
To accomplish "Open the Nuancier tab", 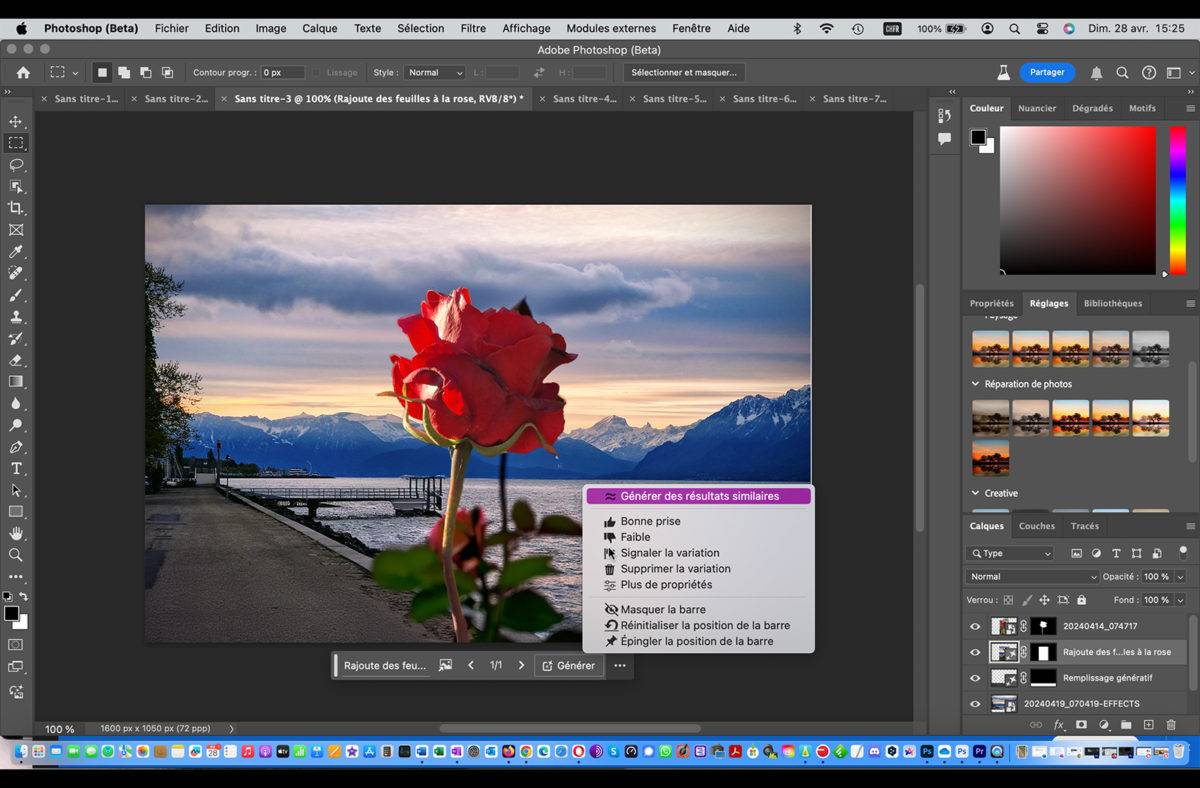I will point(1037,108).
